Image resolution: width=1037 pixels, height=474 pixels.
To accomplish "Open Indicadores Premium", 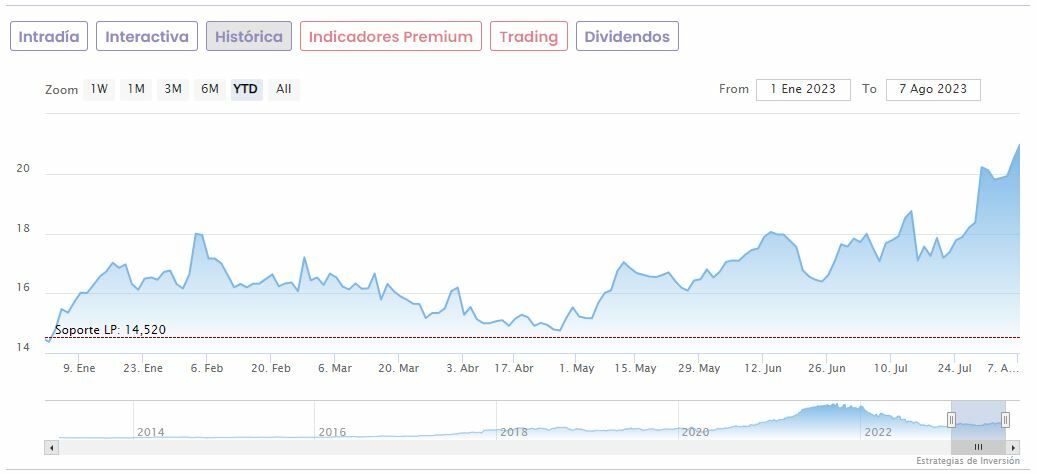I will point(390,37).
